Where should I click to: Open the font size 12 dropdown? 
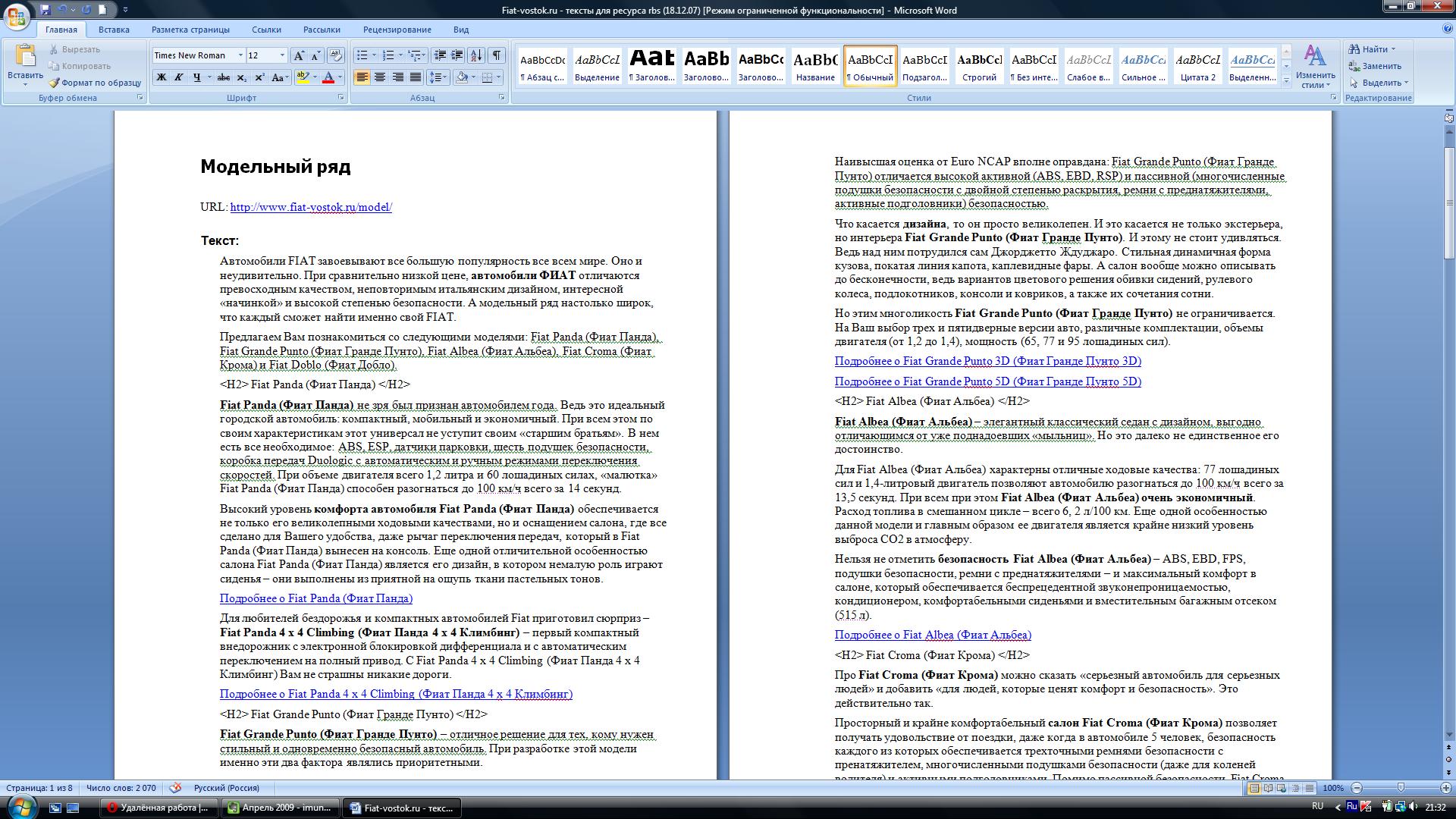[282, 55]
